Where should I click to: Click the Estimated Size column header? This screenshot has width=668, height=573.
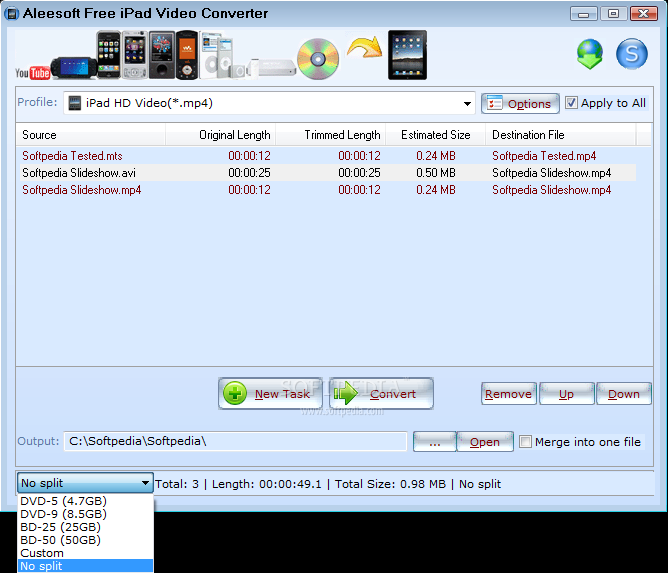coord(436,135)
